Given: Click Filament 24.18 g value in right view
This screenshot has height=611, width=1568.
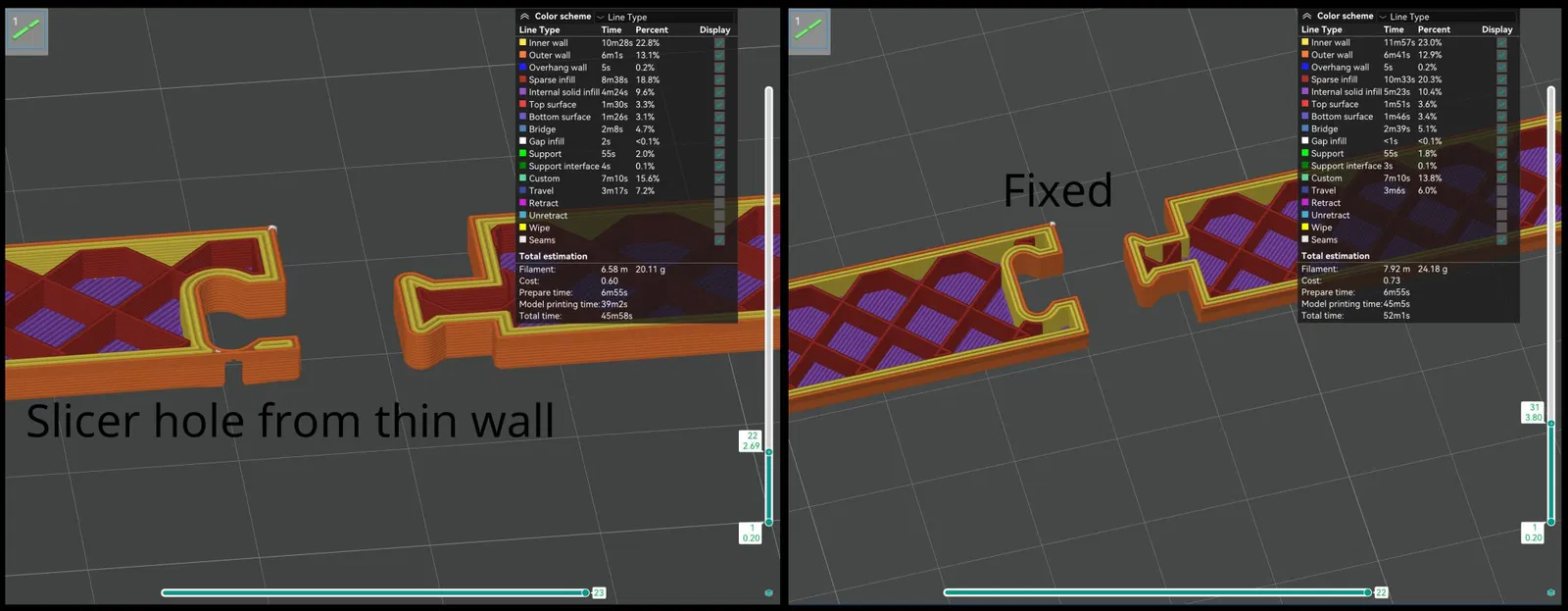Looking at the screenshot, I should pyautogui.click(x=1432, y=269).
